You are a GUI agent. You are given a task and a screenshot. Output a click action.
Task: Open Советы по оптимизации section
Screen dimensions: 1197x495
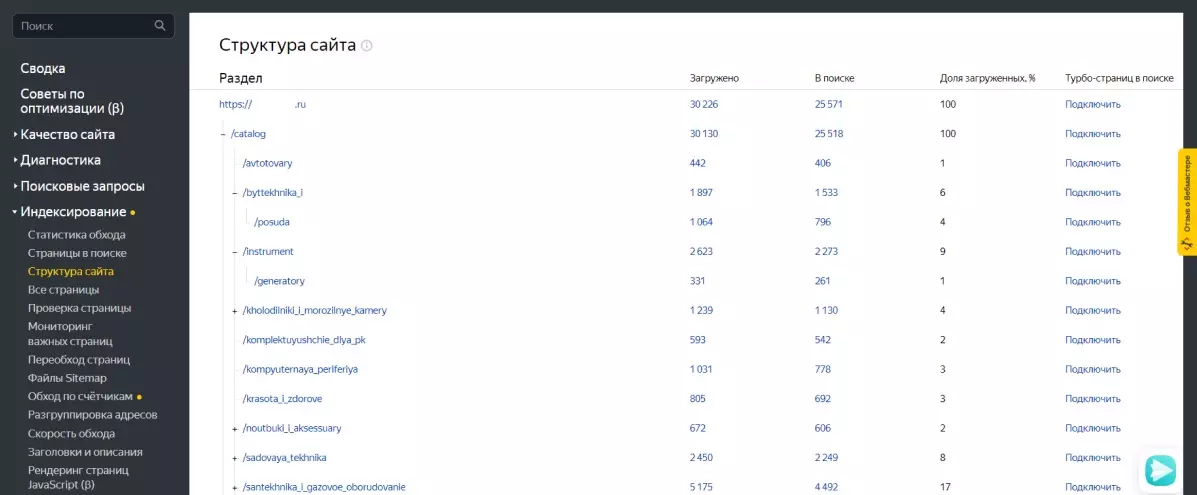(73, 101)
